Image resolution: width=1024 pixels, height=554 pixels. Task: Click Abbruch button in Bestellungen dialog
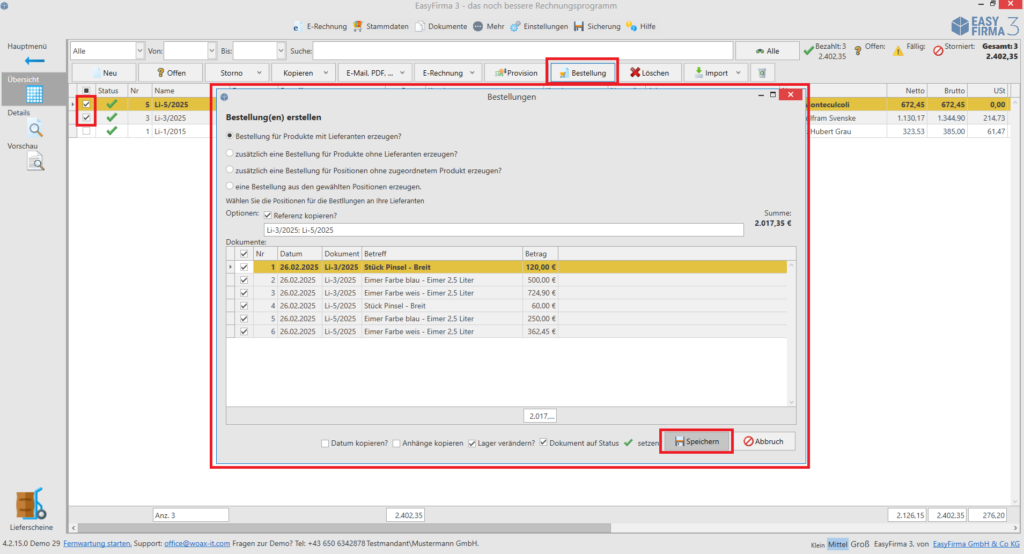764,442
